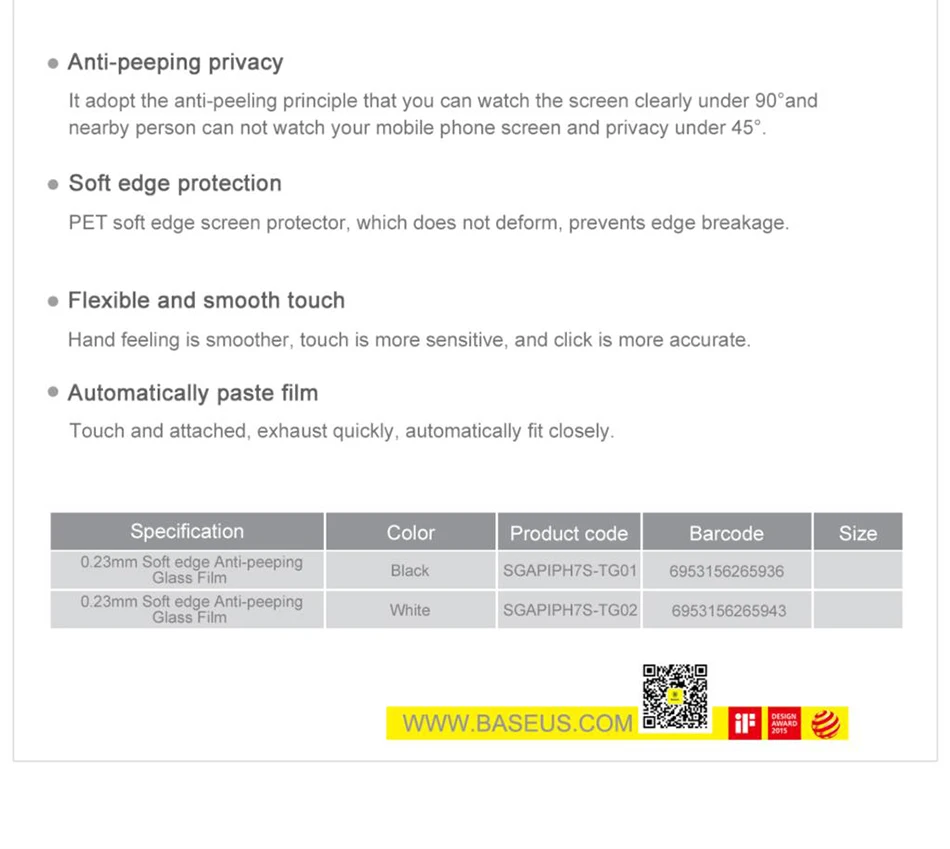Click the Anti-peeping privacy bullet dot

54,63
